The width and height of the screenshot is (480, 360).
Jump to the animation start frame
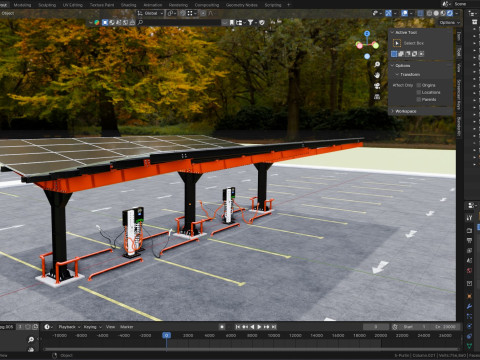tap(238, 327)
